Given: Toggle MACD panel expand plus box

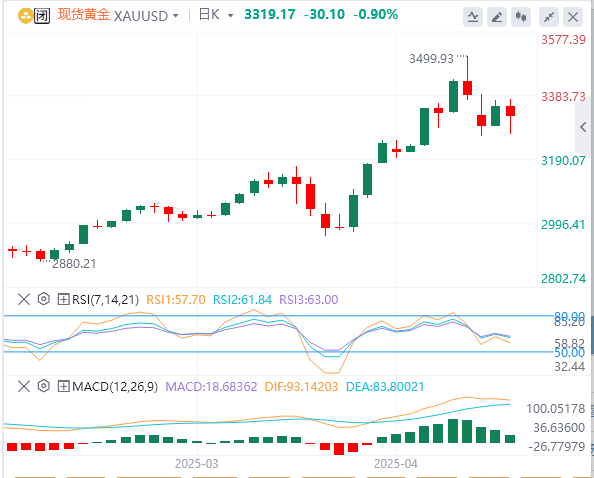Looking at the screenshot, I should pos(63,387).
